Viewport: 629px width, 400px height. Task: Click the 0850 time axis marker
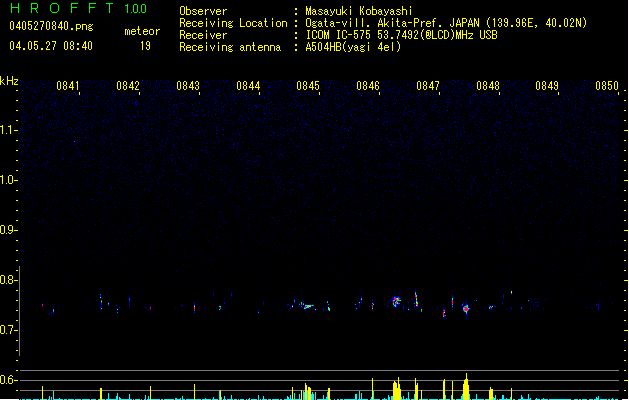(x=607, y=85)
